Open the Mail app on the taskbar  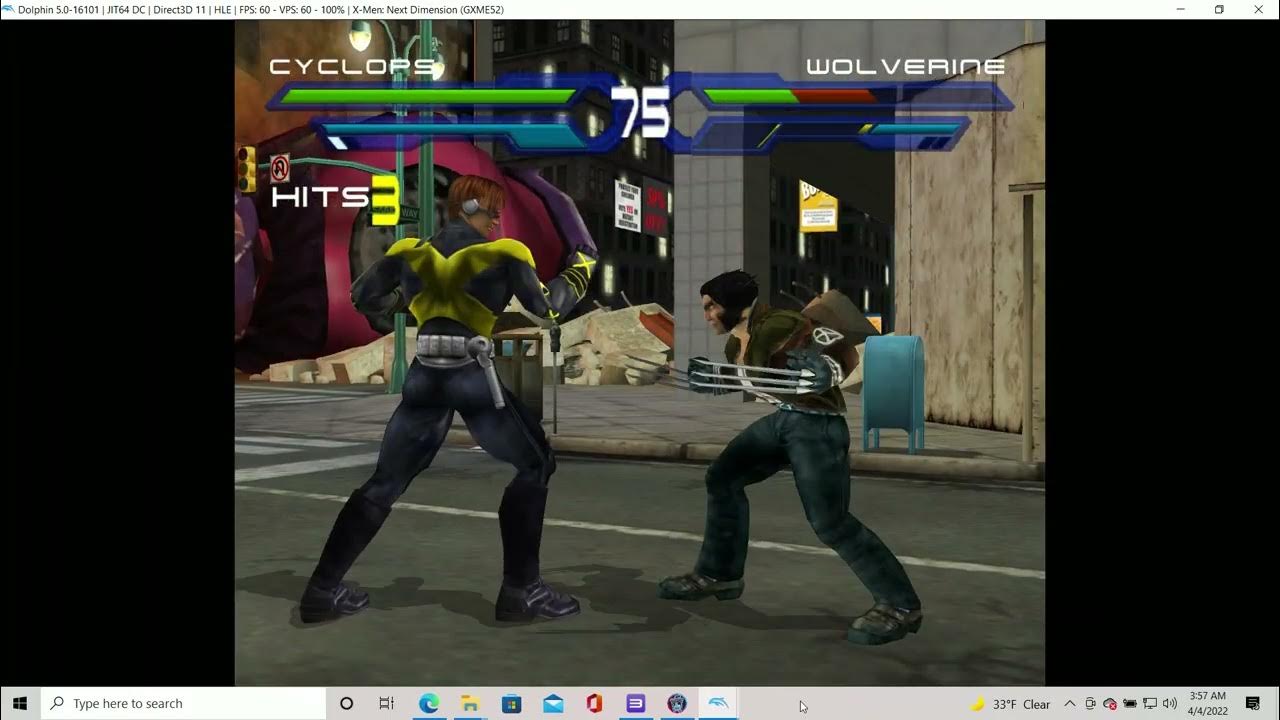[x=553, y=704]
